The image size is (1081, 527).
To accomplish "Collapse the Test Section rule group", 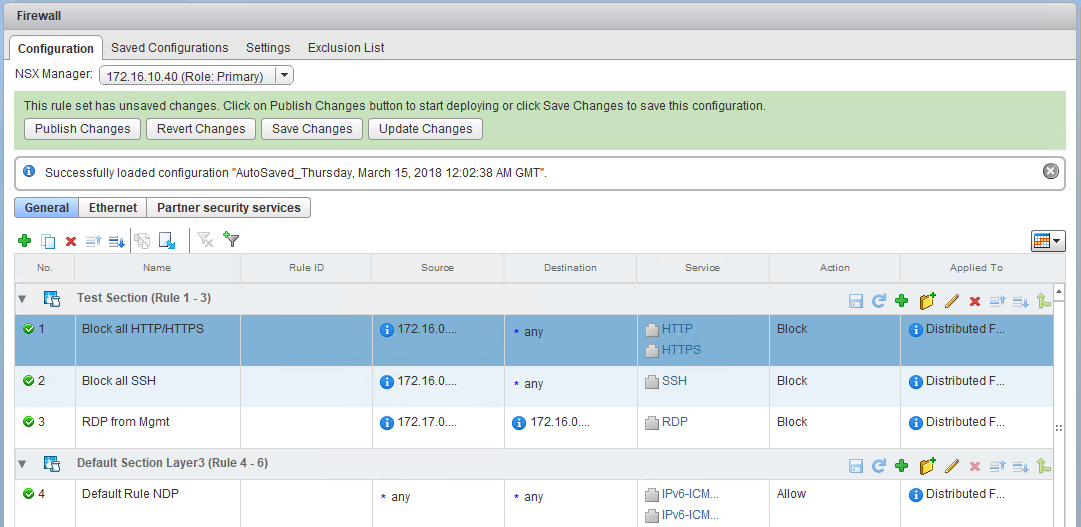I will [x=22, y=299].
